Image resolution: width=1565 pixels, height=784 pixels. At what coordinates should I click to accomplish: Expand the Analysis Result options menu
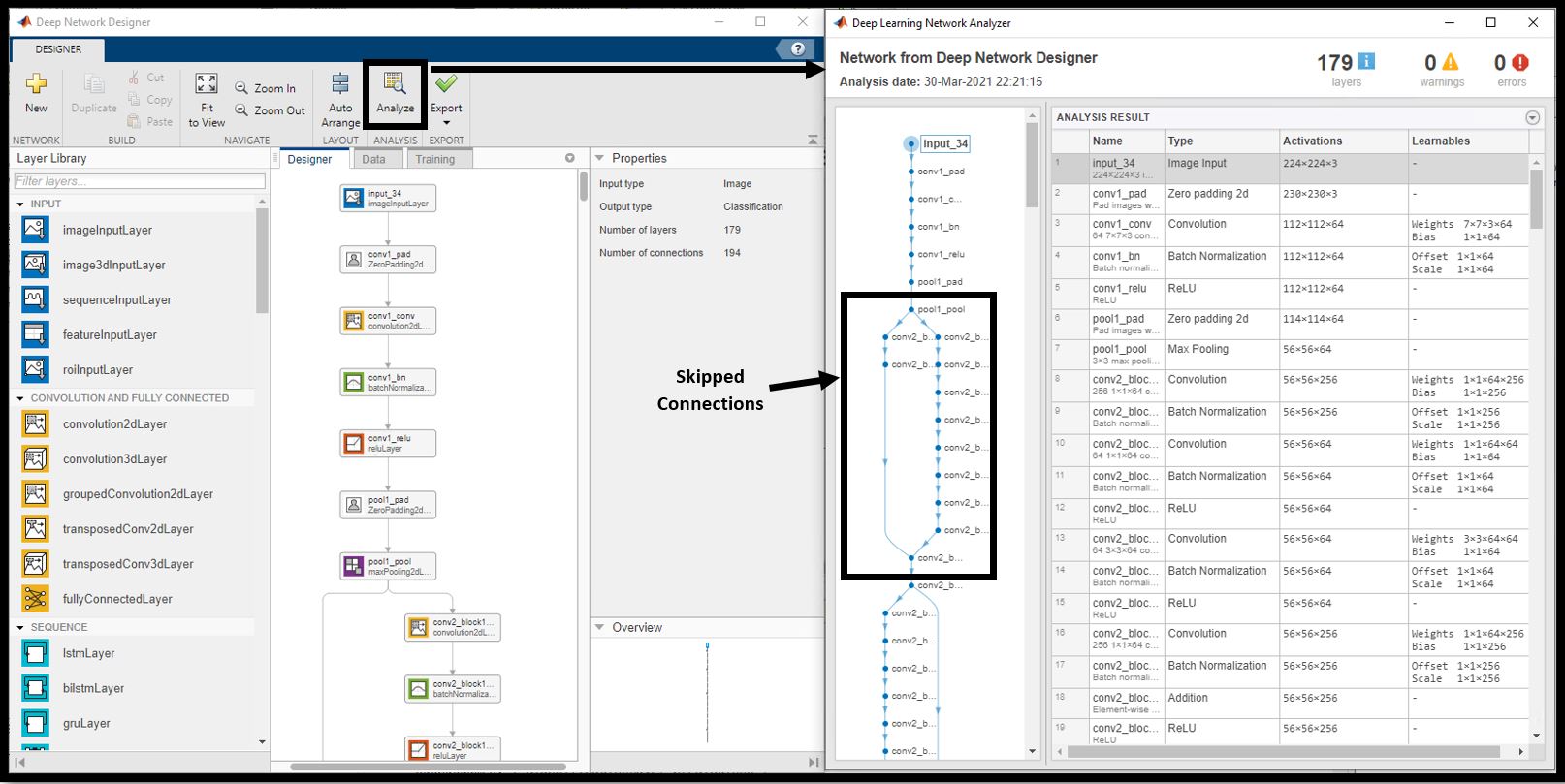click(1532, 117)
